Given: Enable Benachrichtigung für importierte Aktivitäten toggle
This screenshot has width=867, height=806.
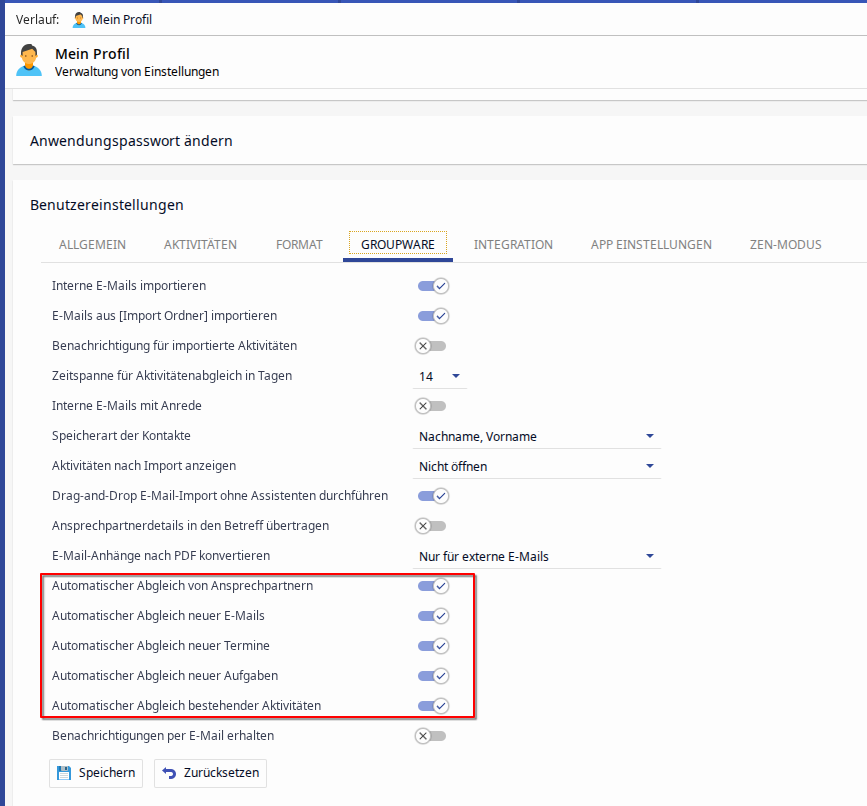Looking at the screenshot, I should tap(432, 346).
